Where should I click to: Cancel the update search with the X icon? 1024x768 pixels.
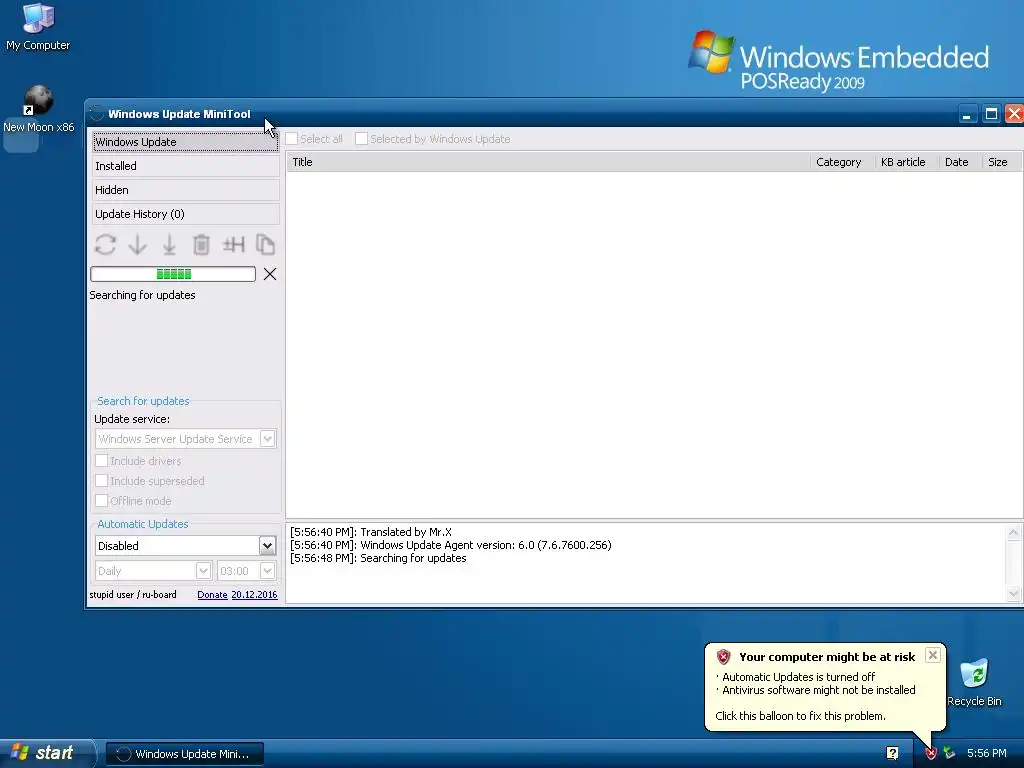pos(270,274)
